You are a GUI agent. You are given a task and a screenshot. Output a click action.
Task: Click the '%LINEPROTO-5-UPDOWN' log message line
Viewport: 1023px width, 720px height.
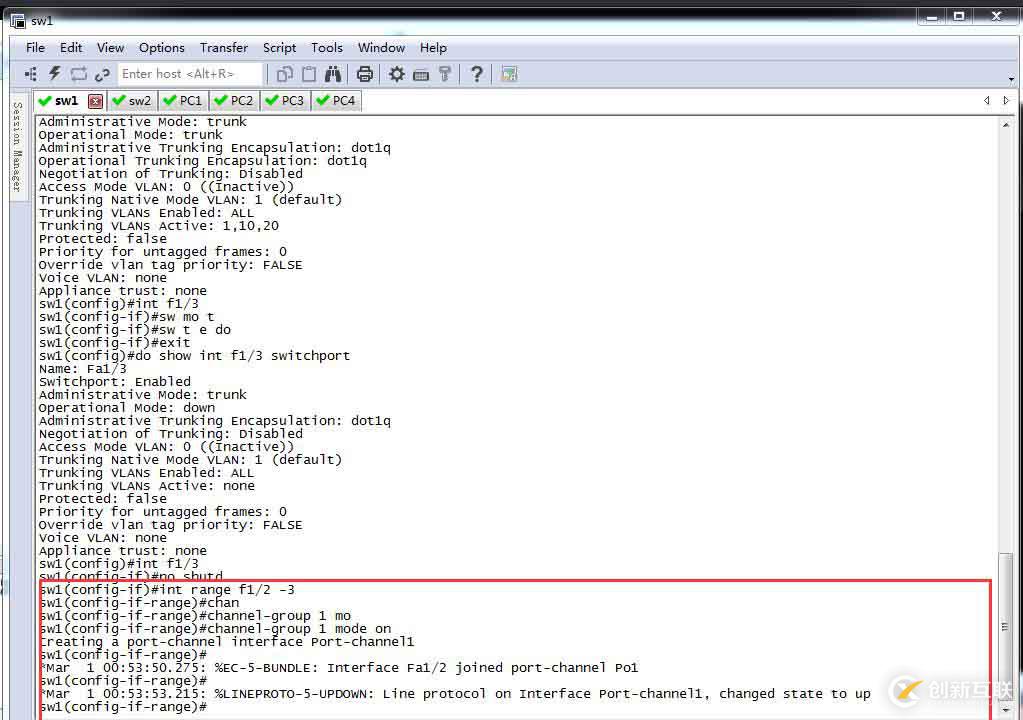click(x=455, y=694)
